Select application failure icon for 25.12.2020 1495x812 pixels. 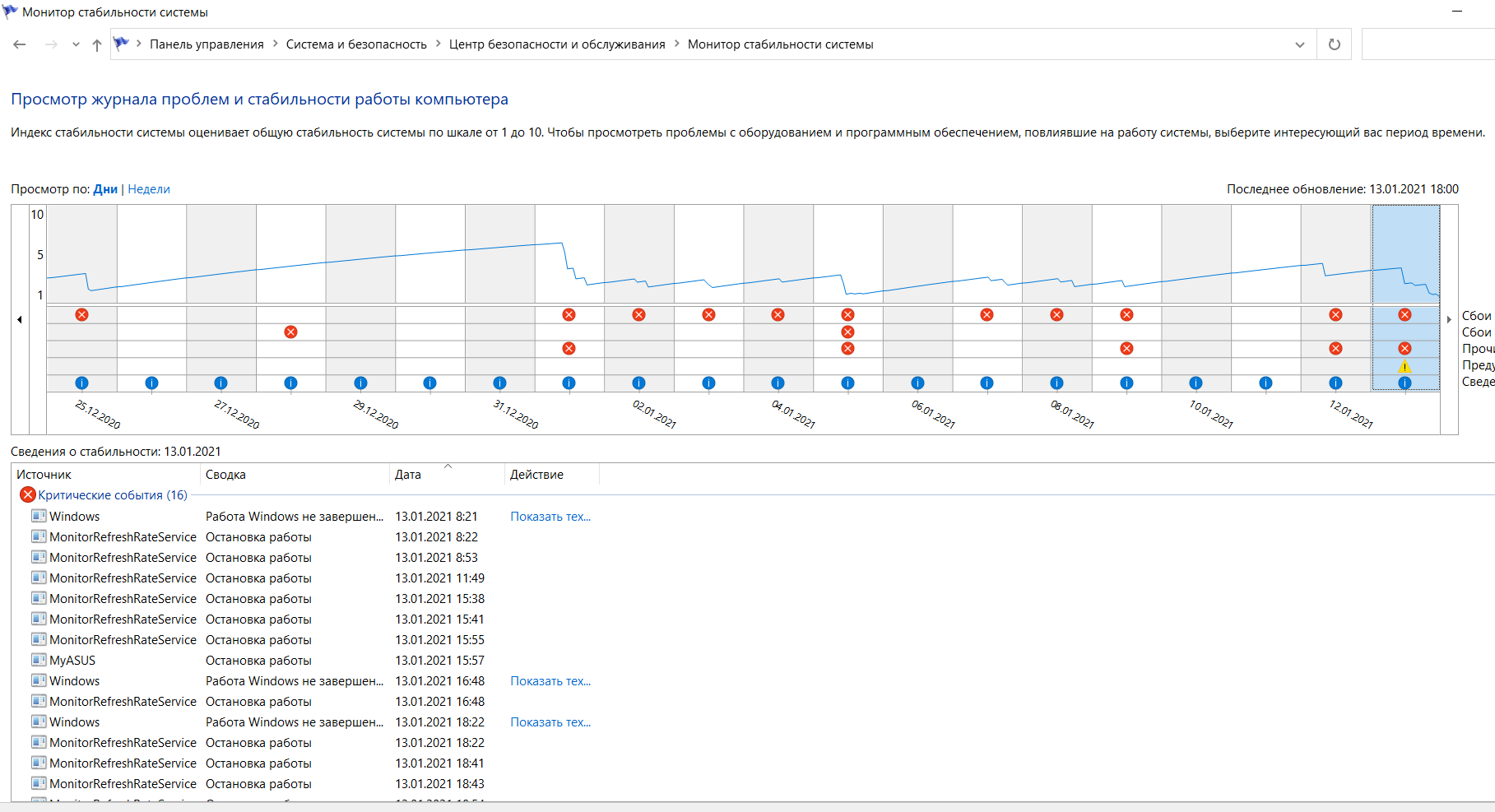pos(81,315)
